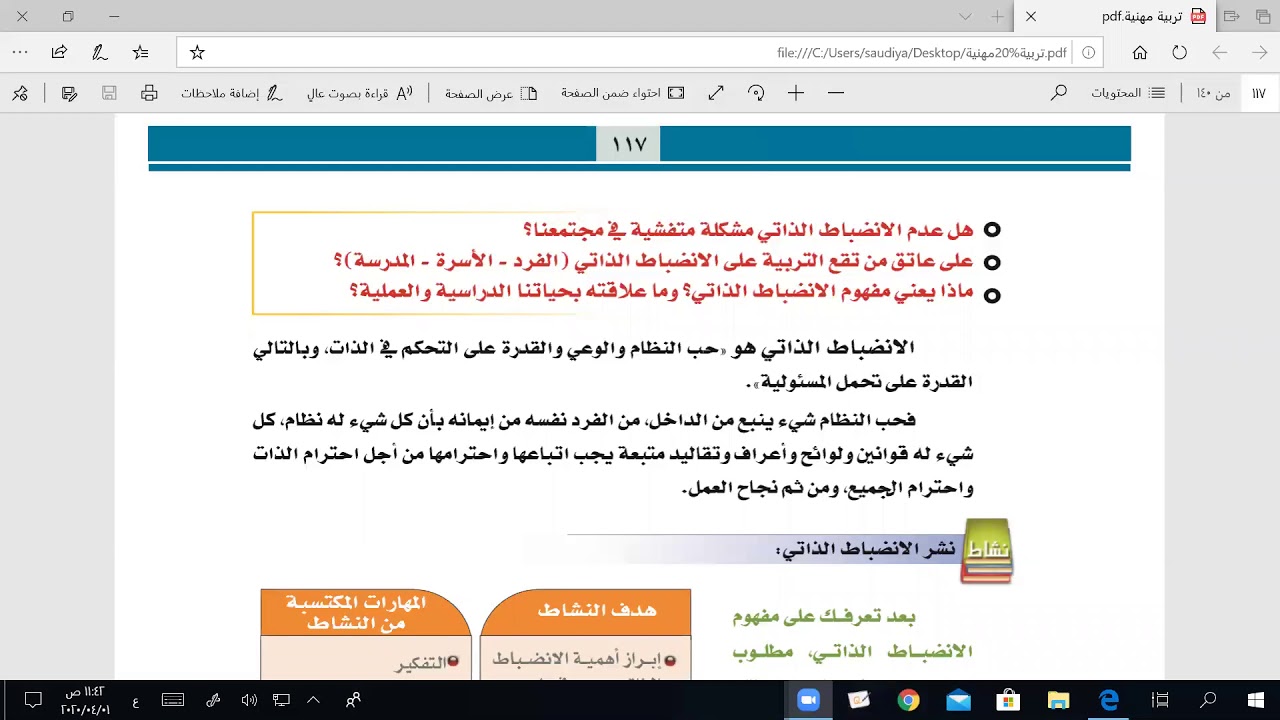This screenshot has width=1280, height=720.
Task: Click the grayed-out Save floppy icon
Action: (109, 93)
